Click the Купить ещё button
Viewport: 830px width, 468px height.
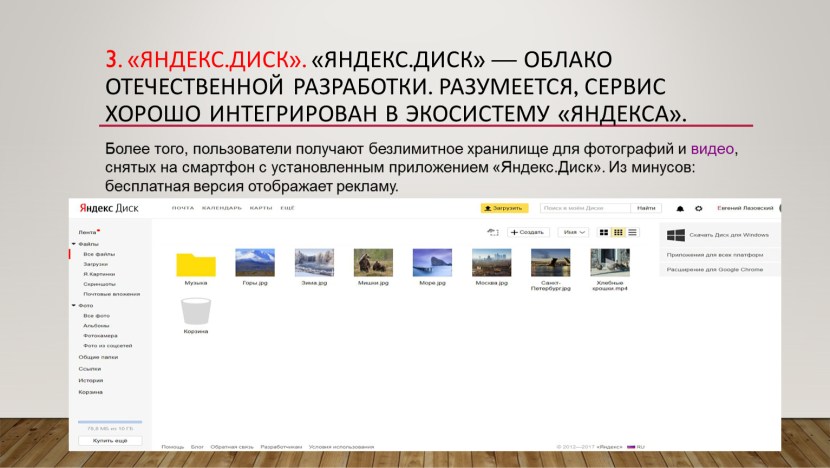[110, 440]
